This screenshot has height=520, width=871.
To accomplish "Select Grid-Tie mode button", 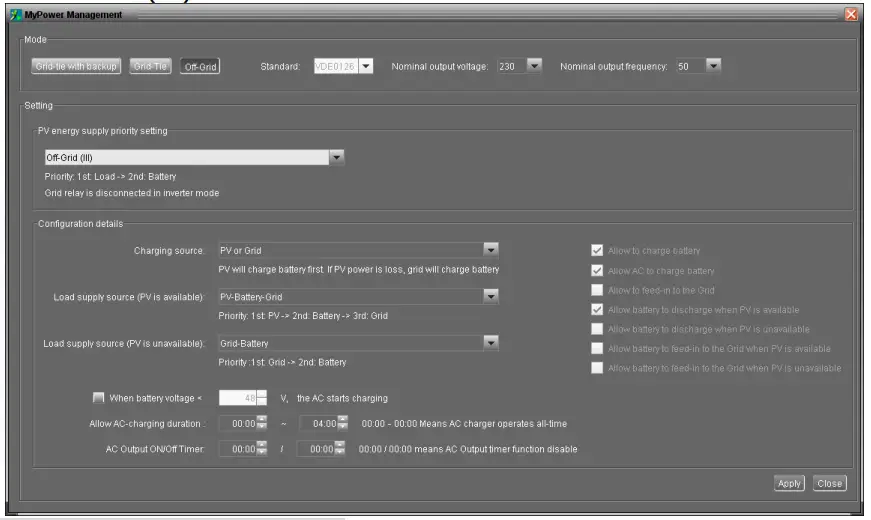I will [151, 66].
